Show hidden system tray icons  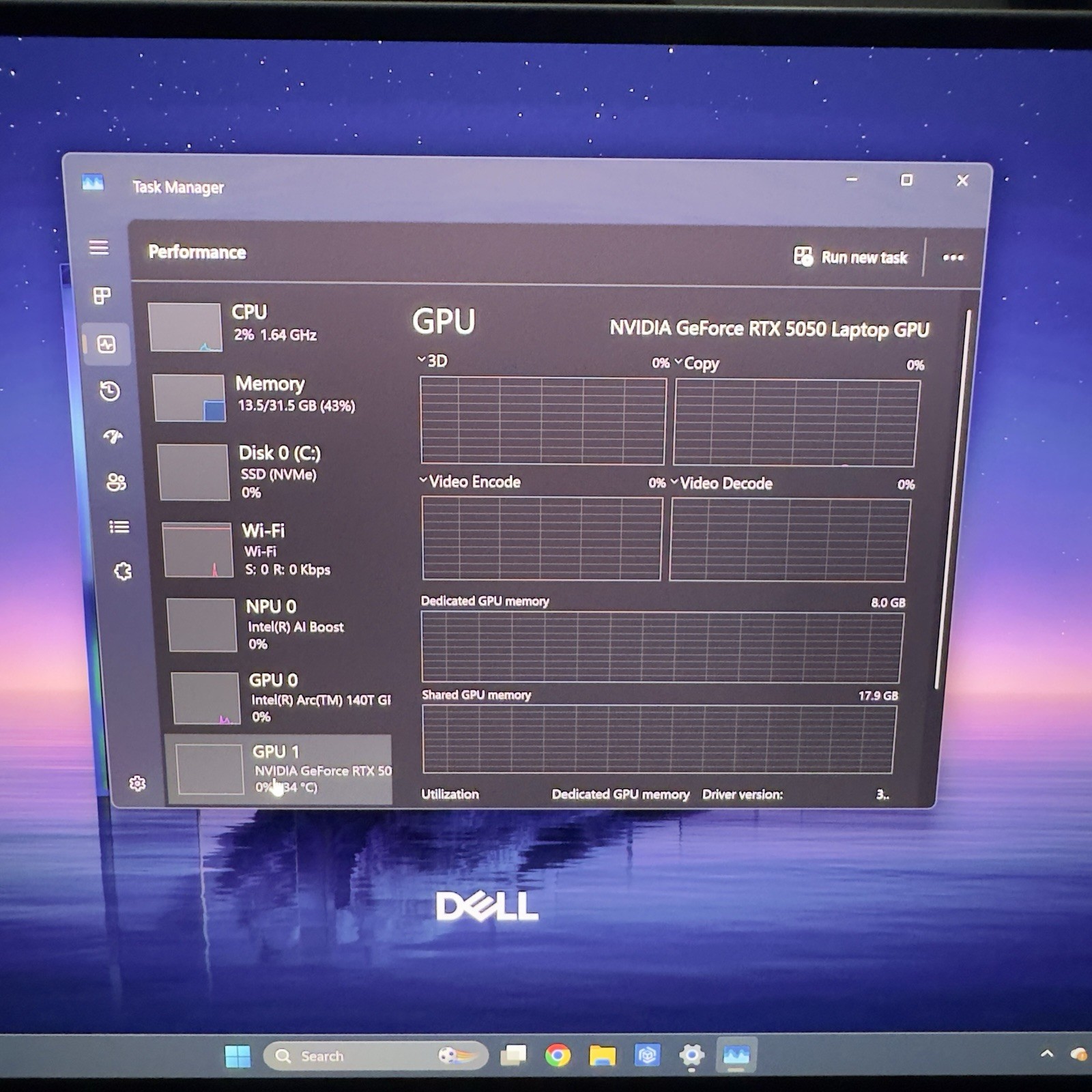pos(1046,1054)
